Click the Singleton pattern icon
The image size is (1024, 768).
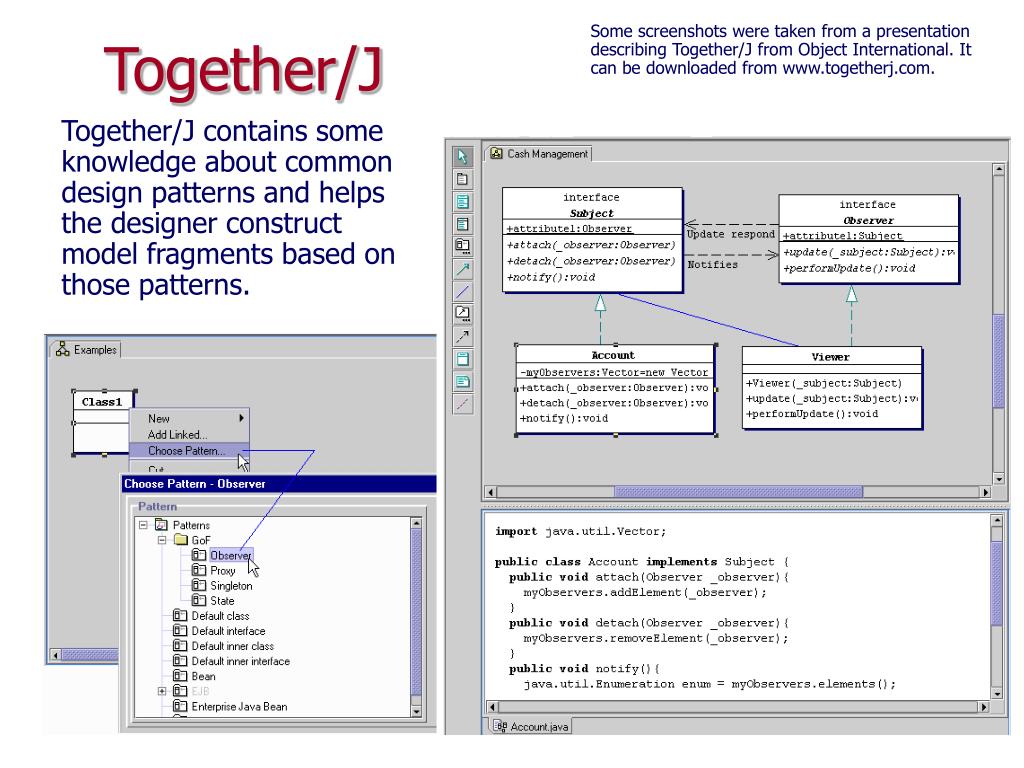click(199, 585)
